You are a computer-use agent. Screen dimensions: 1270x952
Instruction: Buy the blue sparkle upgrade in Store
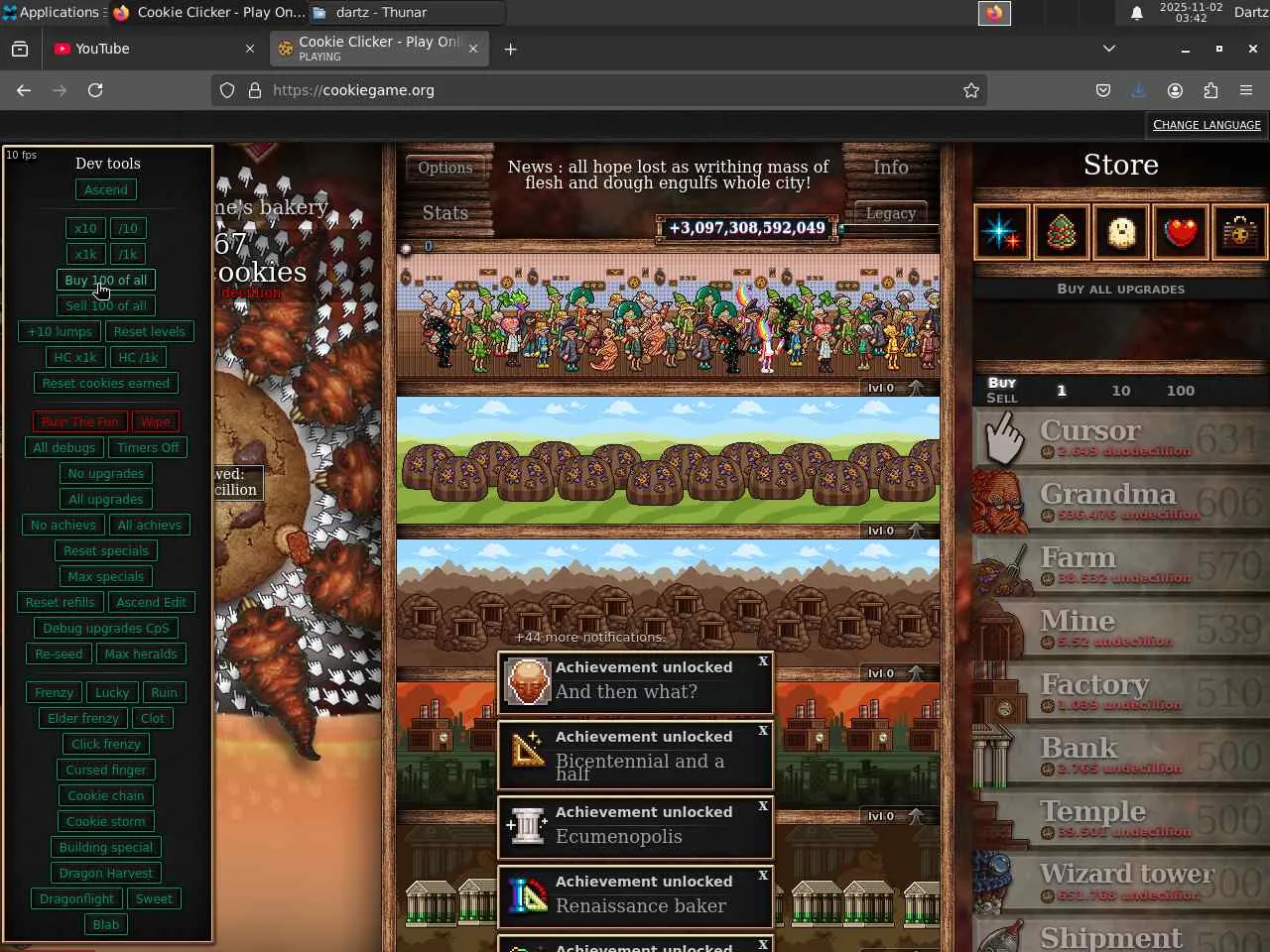click(x=1002, y=232)
